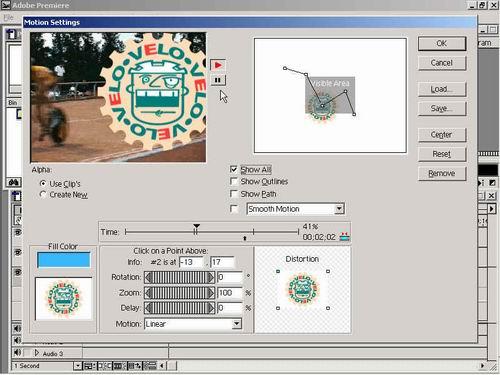Open the Motion type Linear dropdown
The image size is (500, 375).
(236, 324)
